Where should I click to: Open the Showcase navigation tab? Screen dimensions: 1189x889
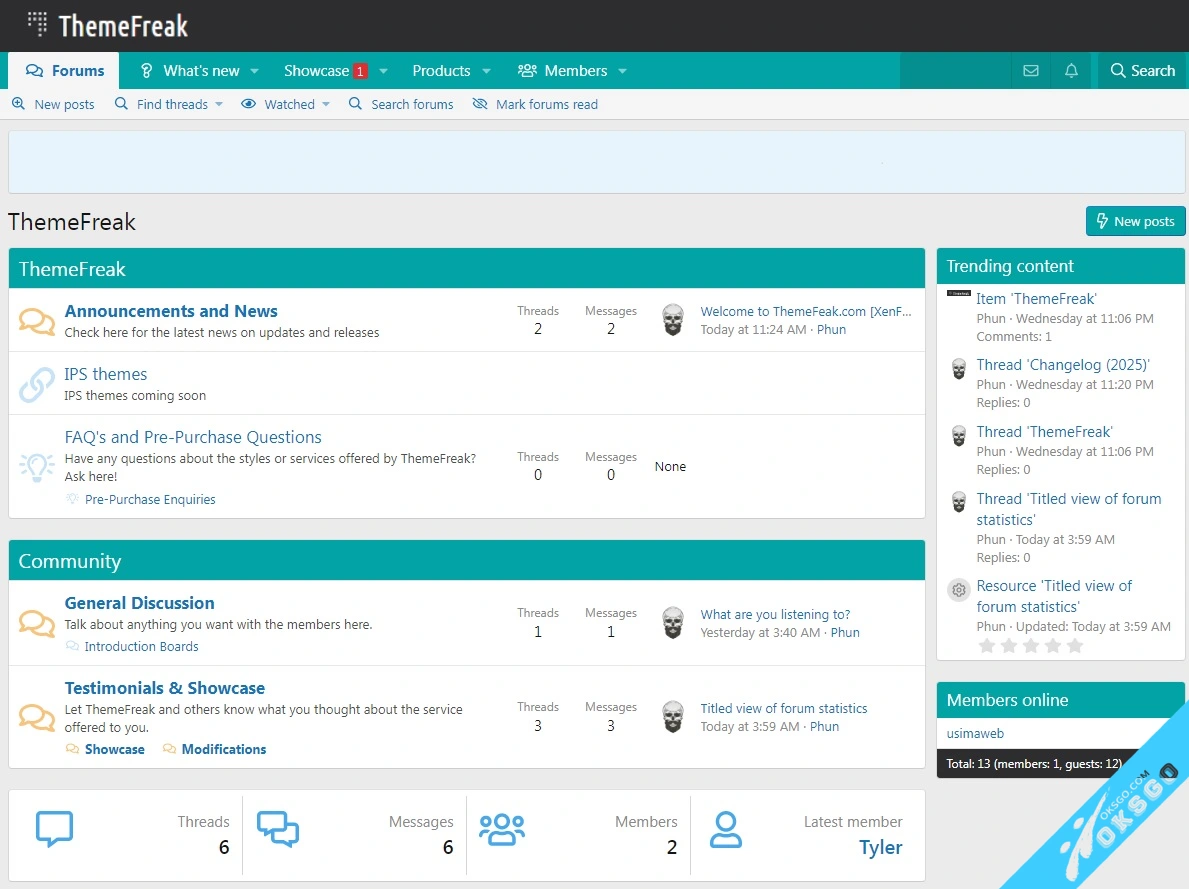tap(316, 71)
